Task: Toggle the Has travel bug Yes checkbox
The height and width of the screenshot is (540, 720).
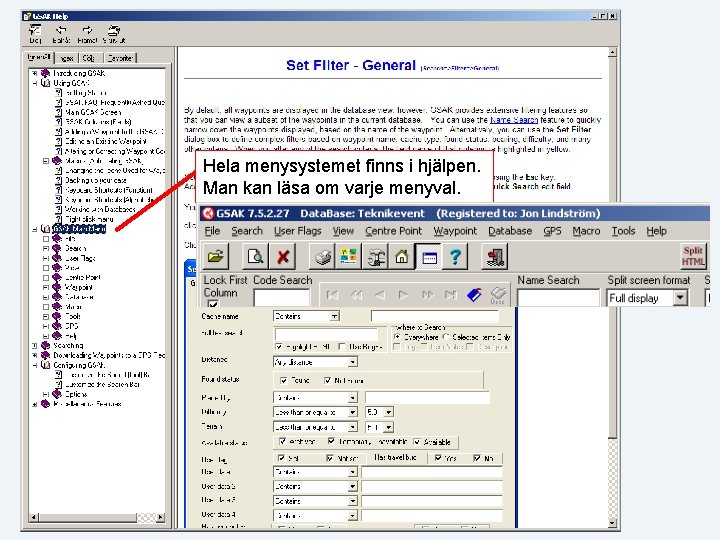Action: click(x=438, y=458)
